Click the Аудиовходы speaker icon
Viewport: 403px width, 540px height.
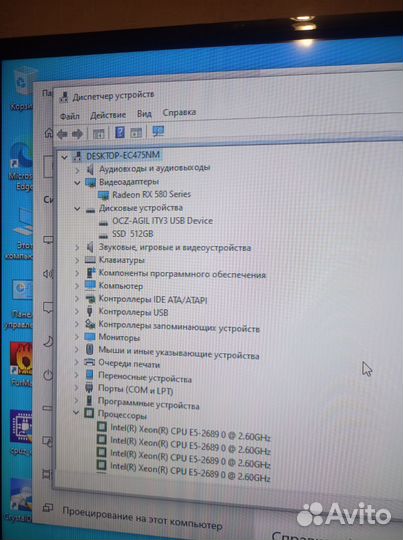click(90, 170)
